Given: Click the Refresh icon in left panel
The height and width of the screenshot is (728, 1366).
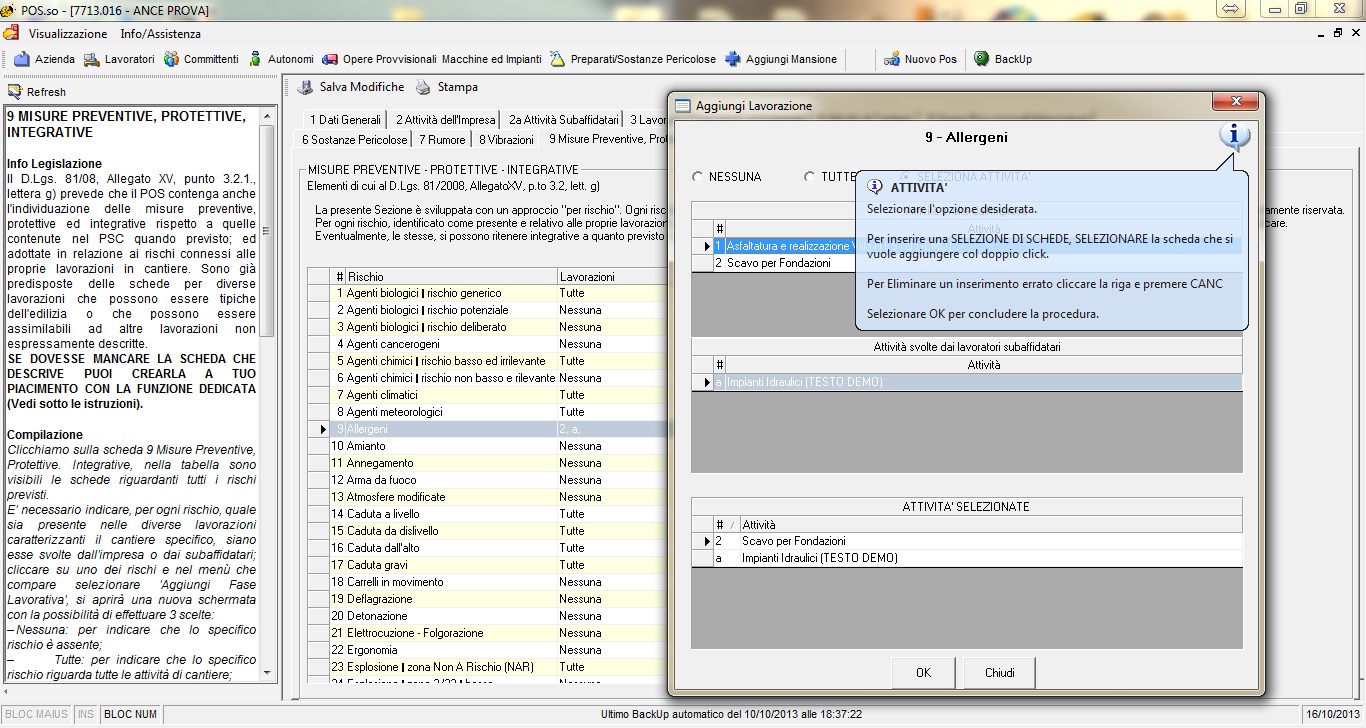Looking at the screenshot, I should tap(15, 92).
